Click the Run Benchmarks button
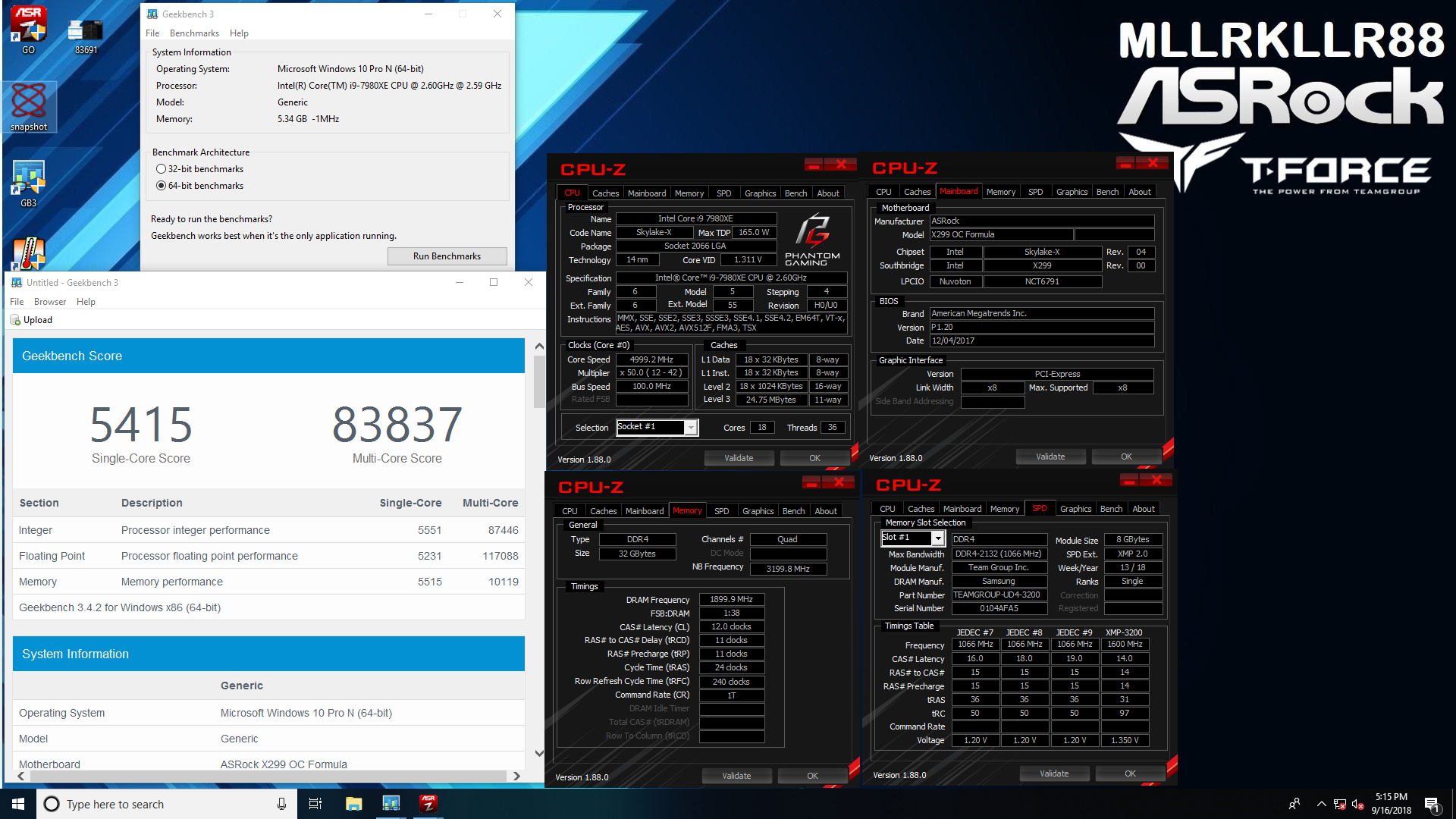 (x=447, y=256)
